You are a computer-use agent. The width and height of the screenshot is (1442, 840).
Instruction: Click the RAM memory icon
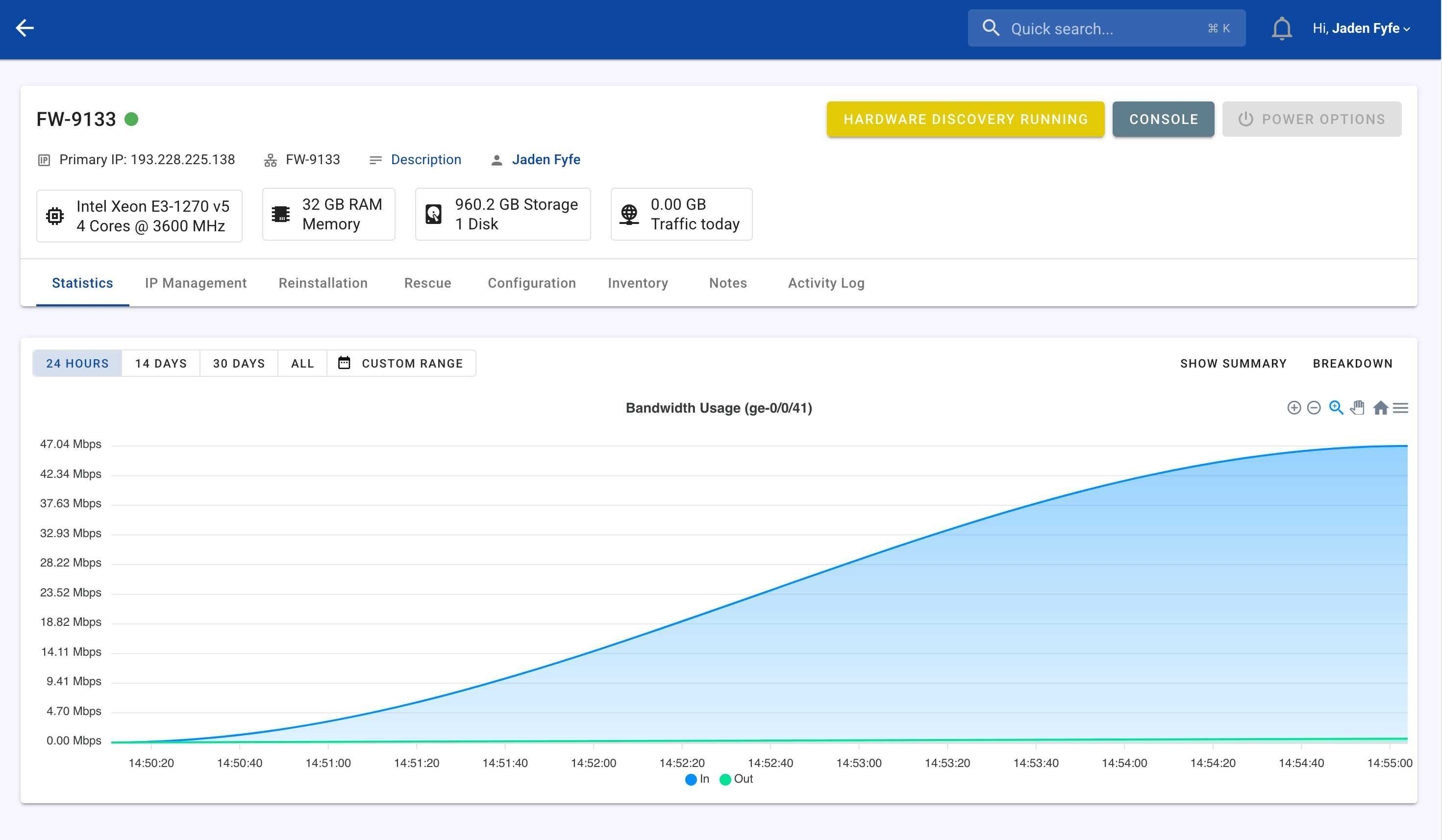[280, 214]
